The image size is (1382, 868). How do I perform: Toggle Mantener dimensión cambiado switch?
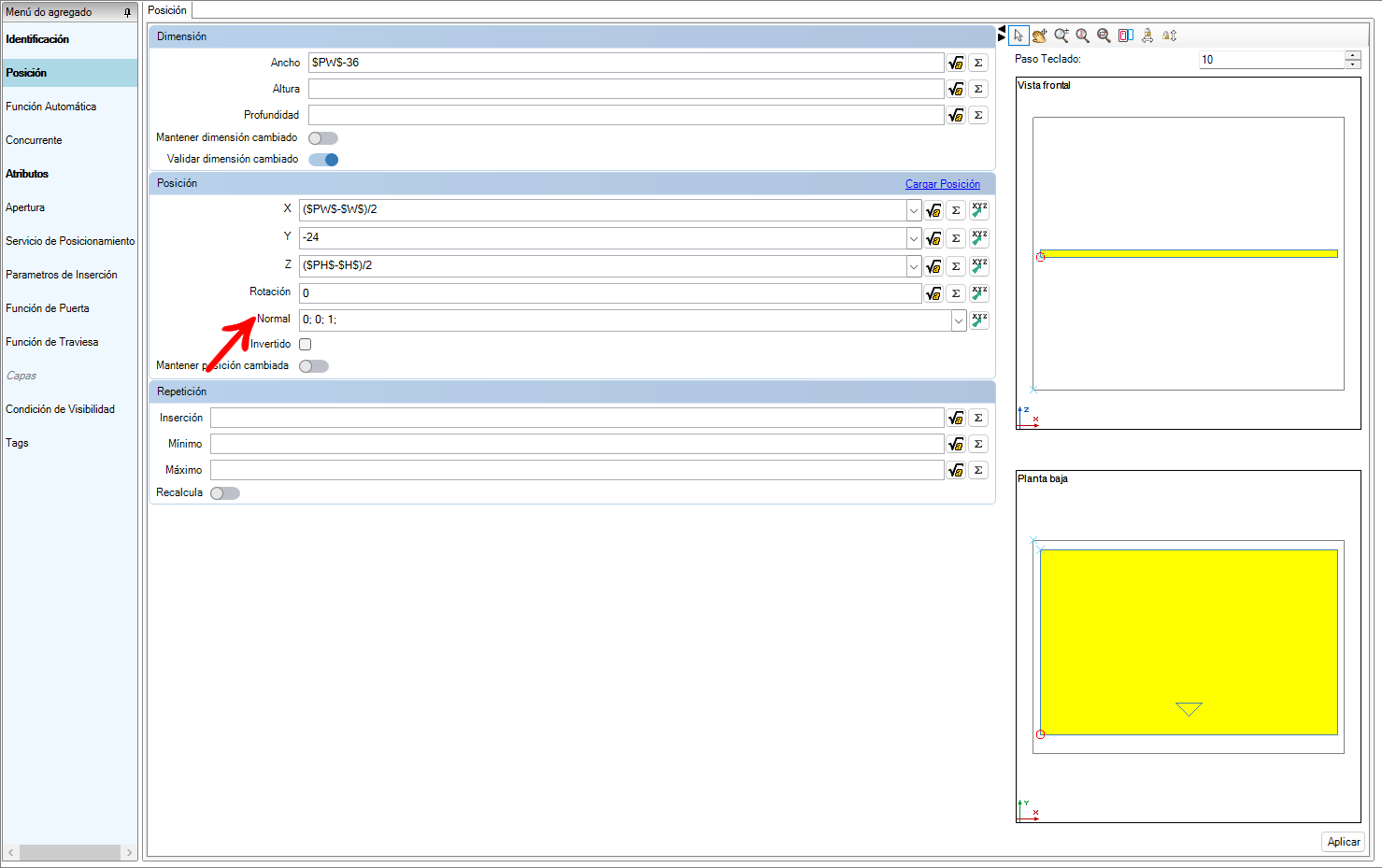(x=323, y=138)
